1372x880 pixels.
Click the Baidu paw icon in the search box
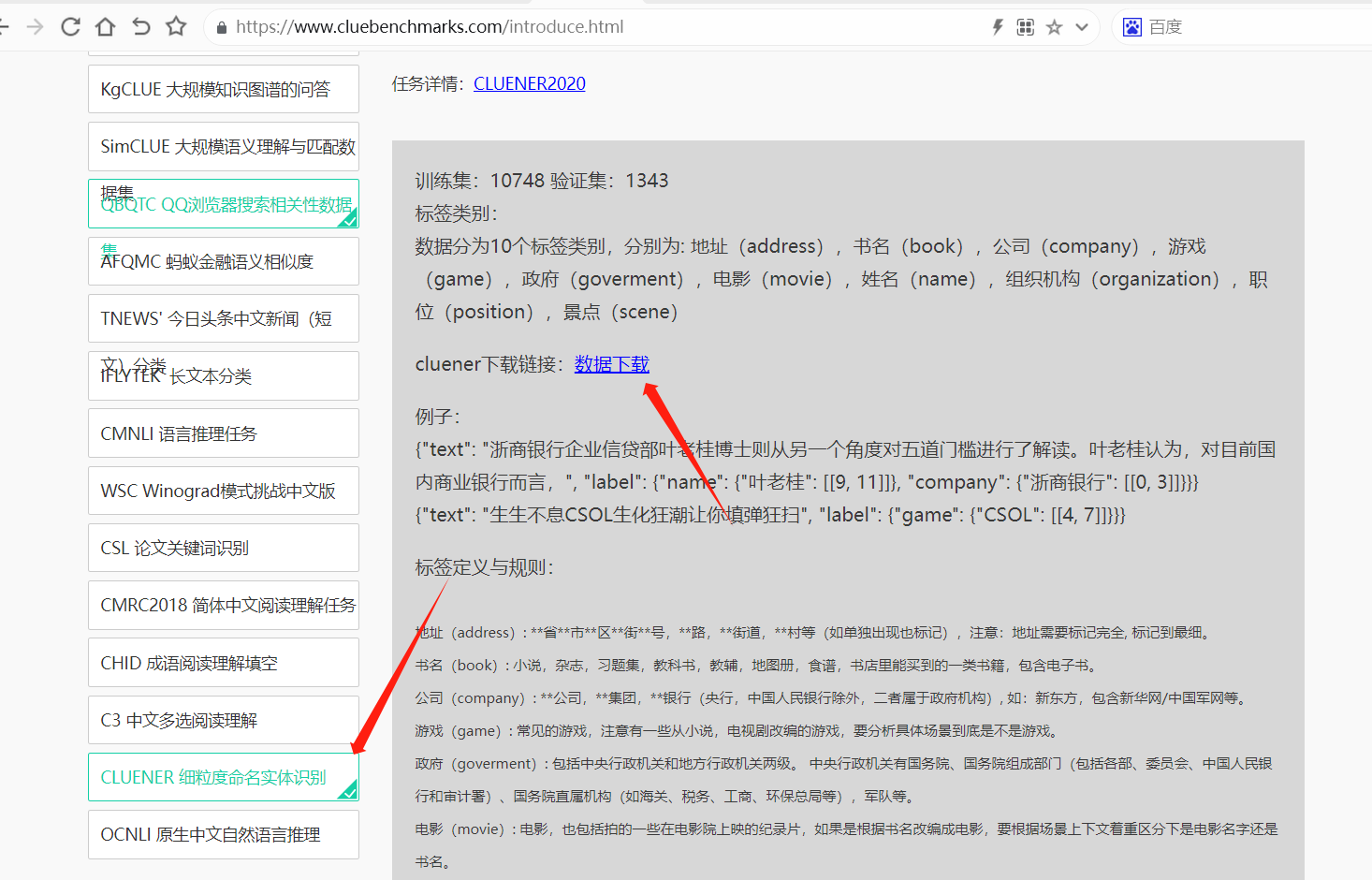pyautogui.click(x=1131, y=26)
